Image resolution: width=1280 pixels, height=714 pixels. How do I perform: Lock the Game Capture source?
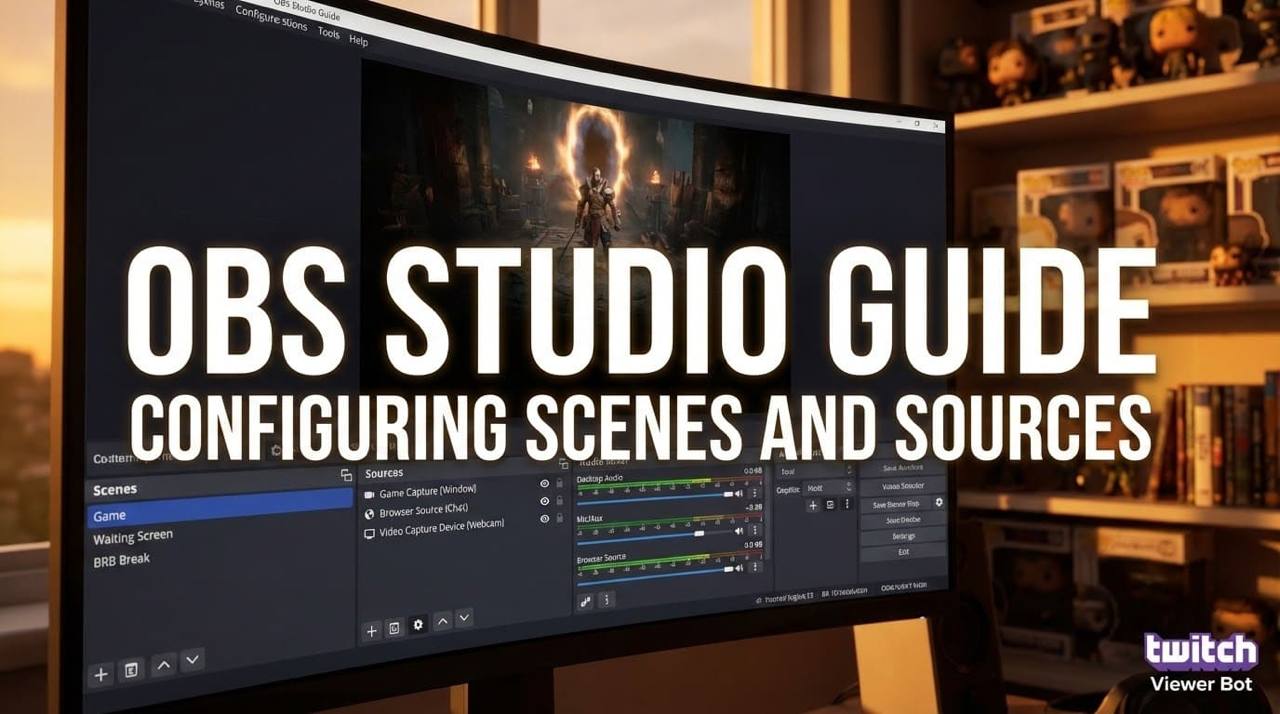click(x=559, y=484)
